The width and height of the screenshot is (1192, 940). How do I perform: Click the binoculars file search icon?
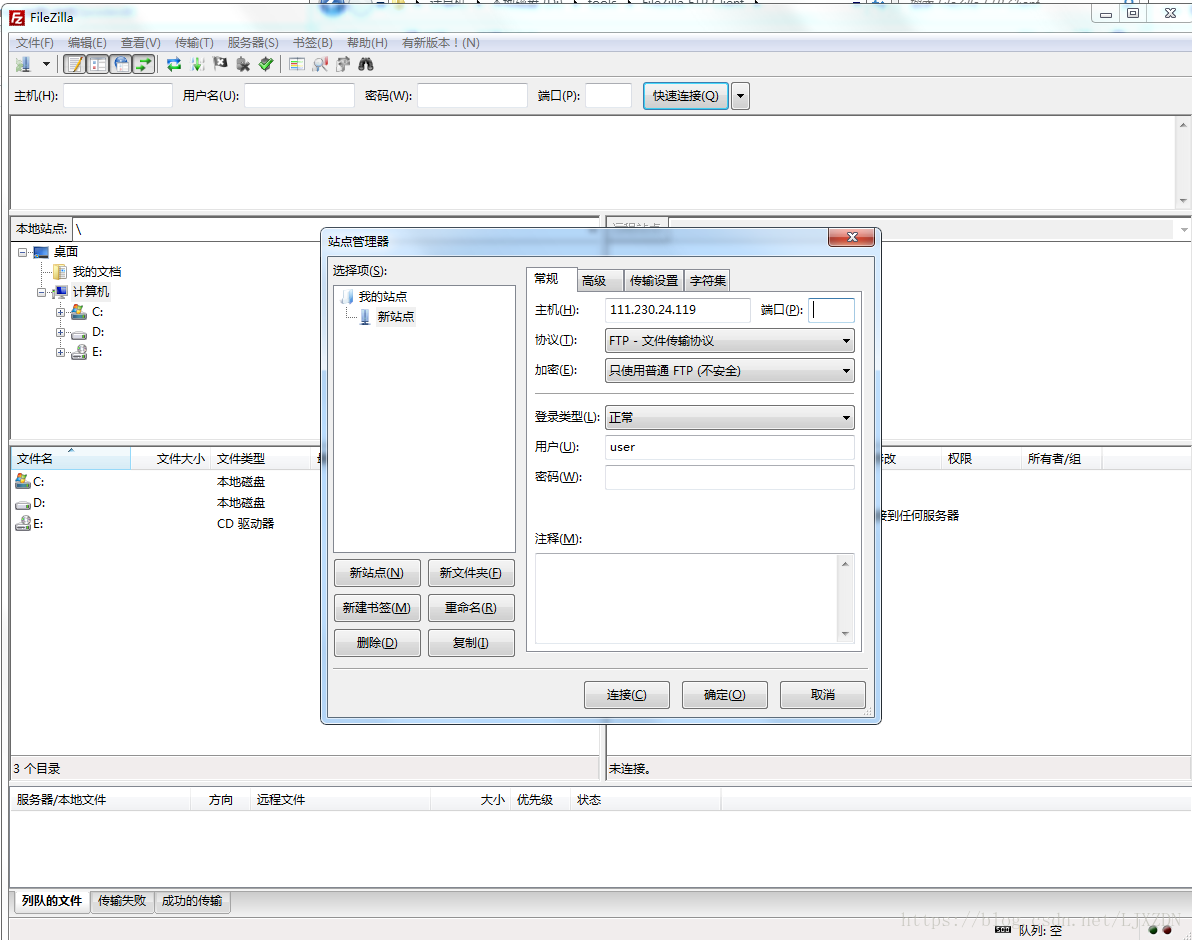366,65
